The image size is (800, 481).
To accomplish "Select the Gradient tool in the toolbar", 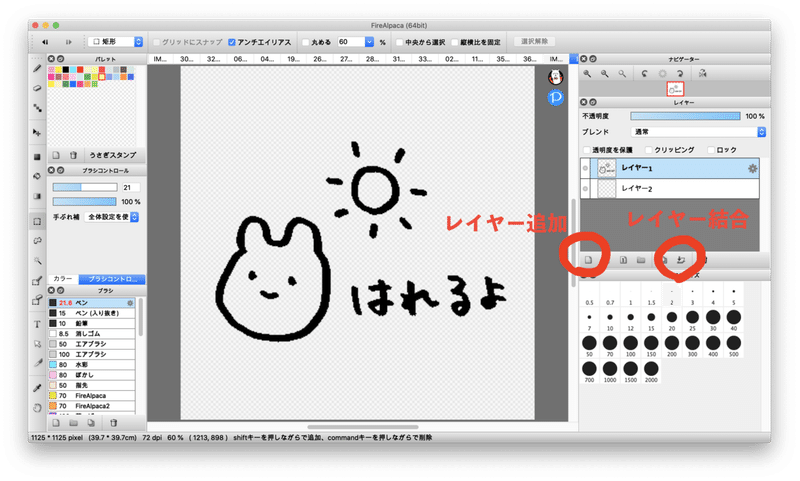I will tap(37, 196).
